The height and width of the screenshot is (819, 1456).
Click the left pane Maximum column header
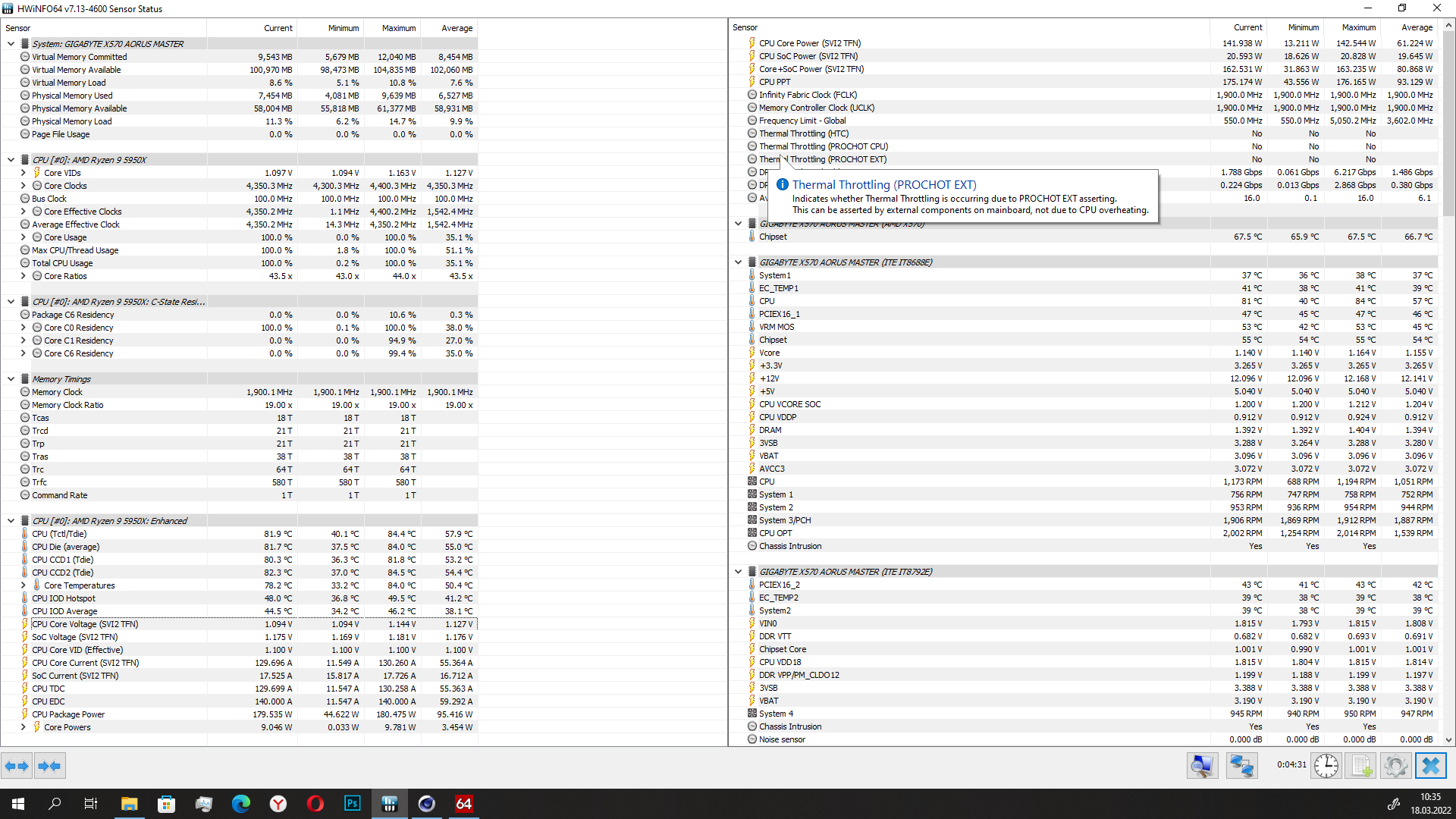tap(398, 28)
